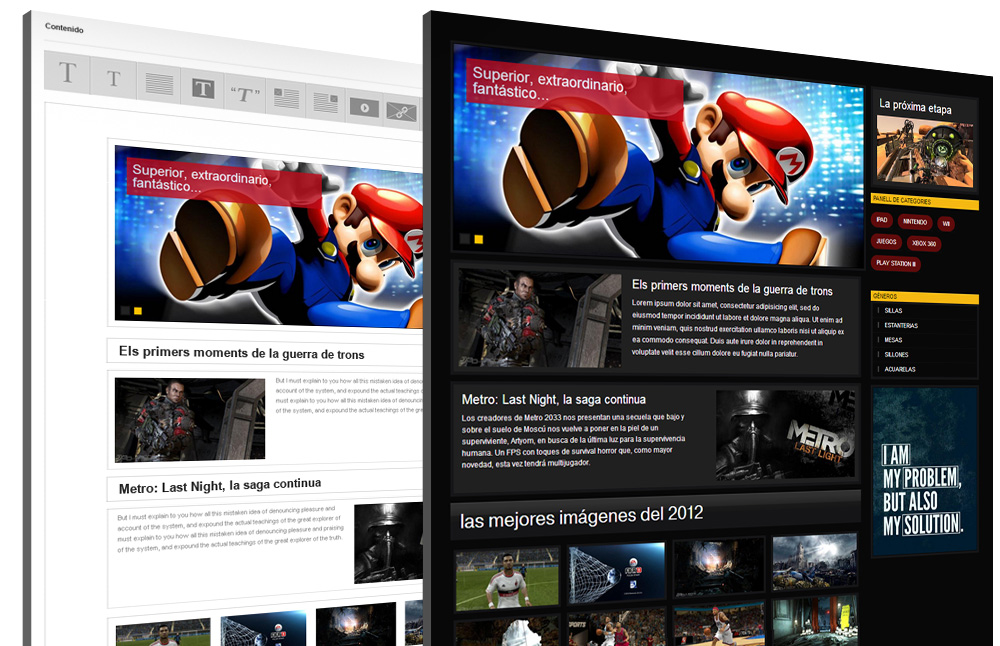Open the Contenido section label in the editor
This screenshot has height=646, width=1000.
(64, 28)
